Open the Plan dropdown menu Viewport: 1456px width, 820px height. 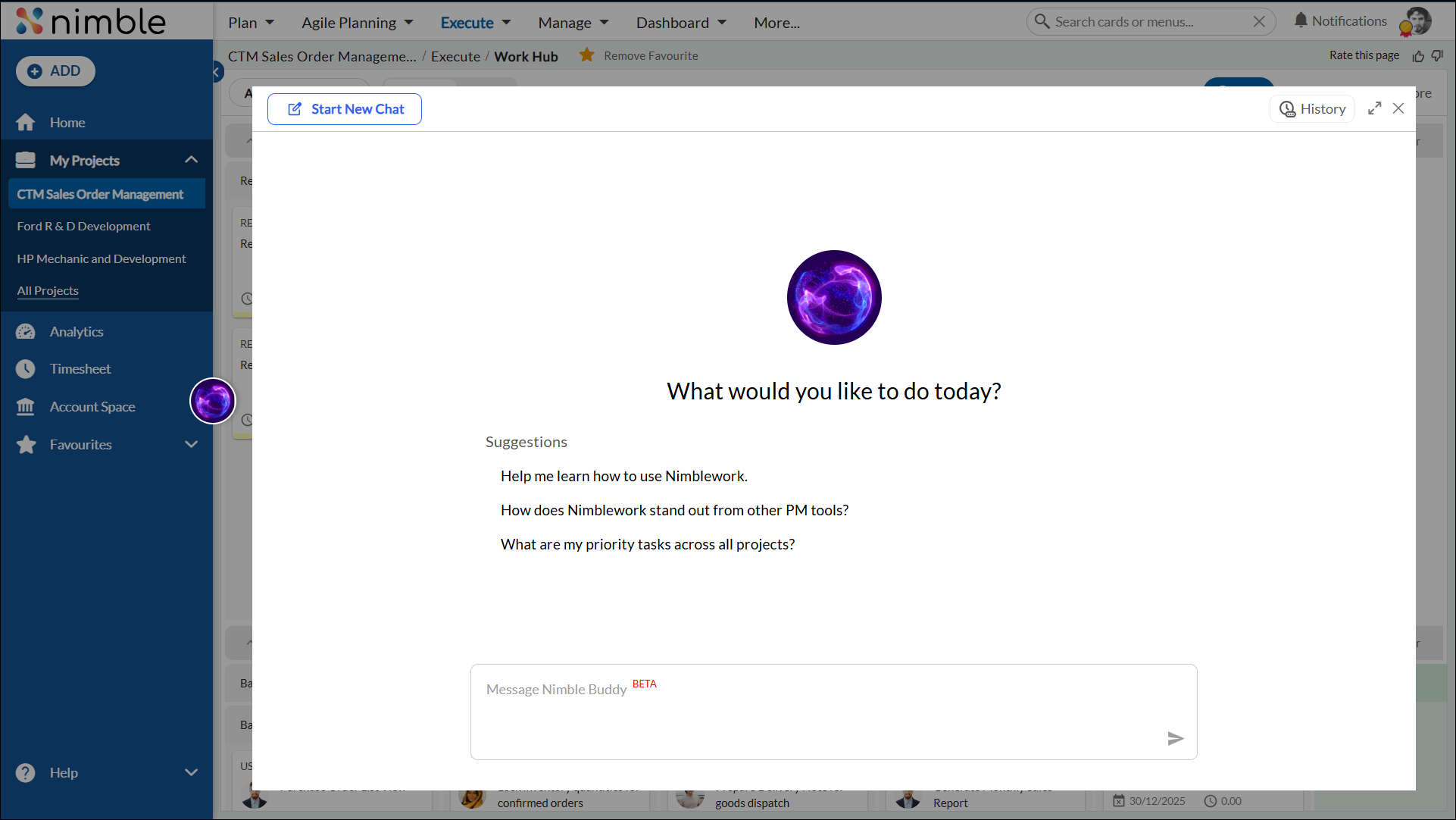tap(251, 23)
